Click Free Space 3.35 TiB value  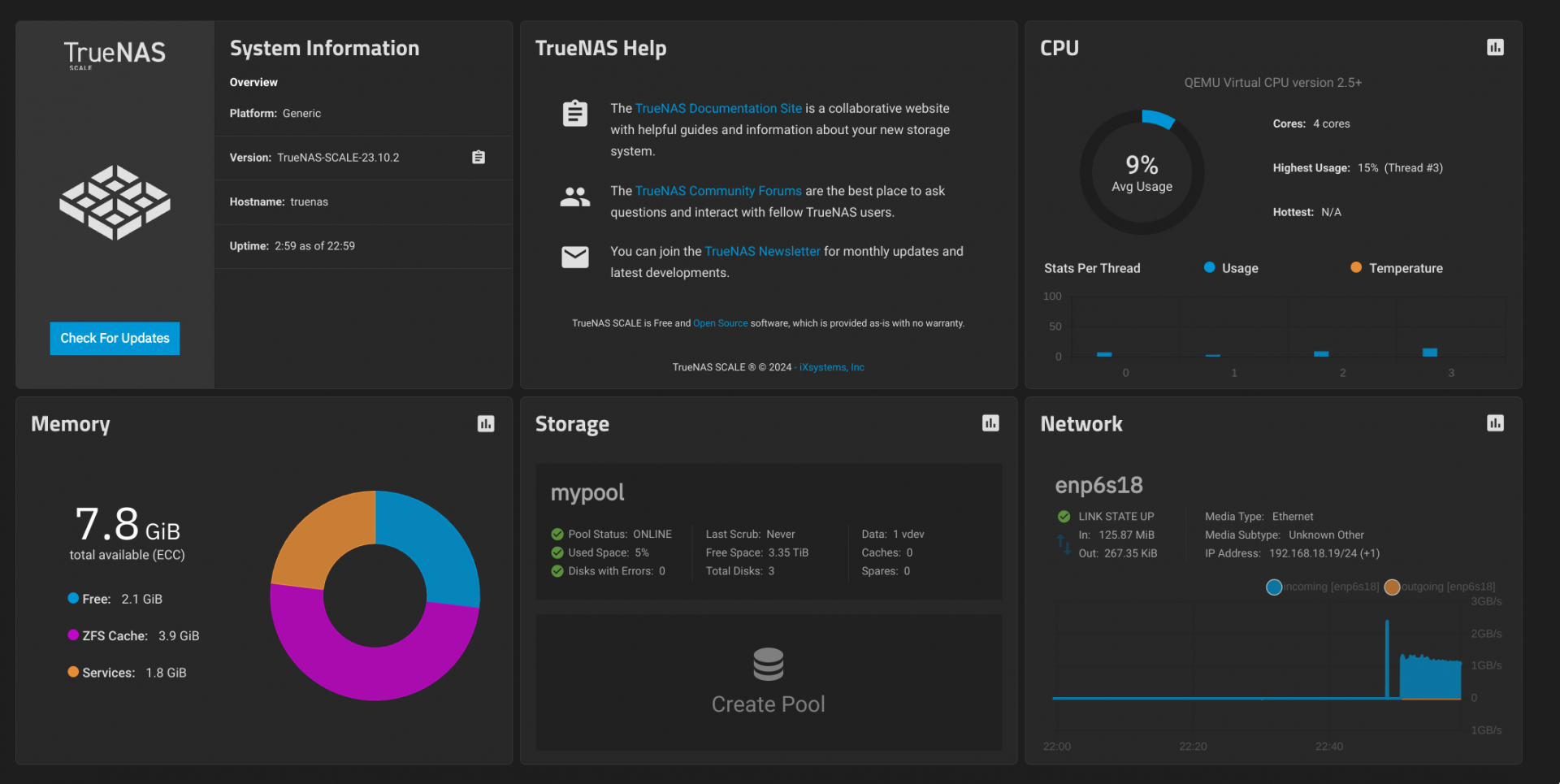click(x=788, y=552)
